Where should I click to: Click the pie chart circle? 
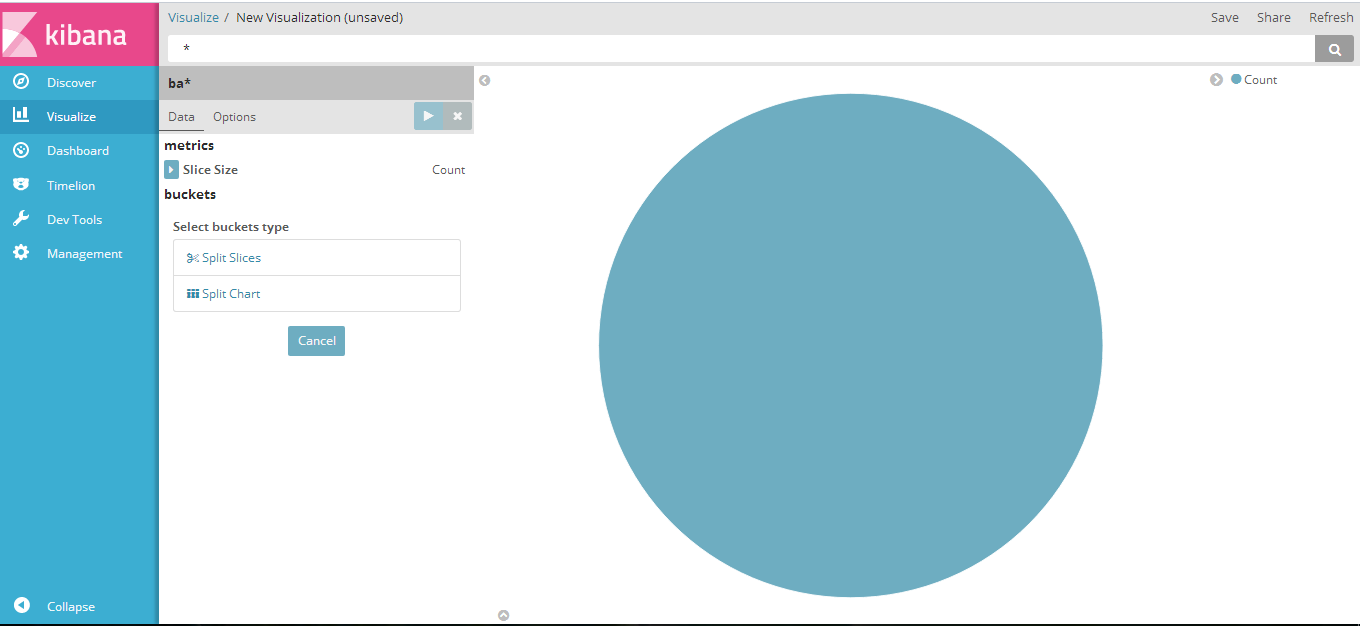[x=850, y=346]
